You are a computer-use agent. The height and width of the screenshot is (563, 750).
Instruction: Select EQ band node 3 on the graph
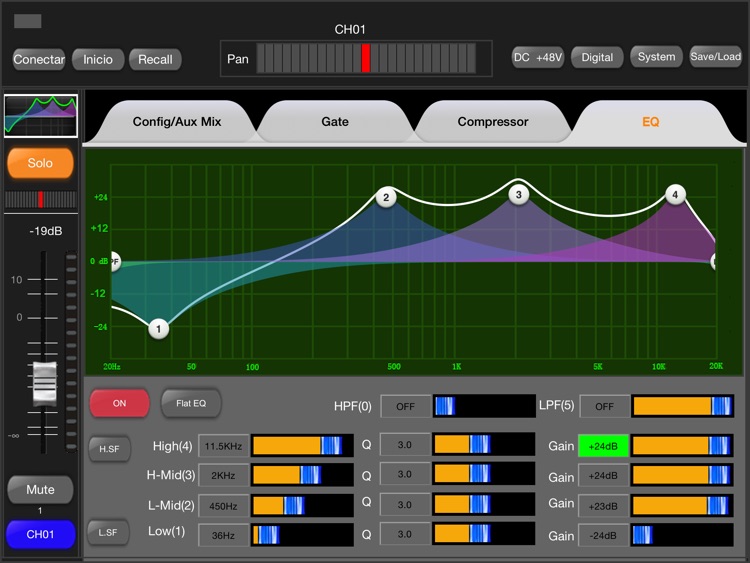pyautogui.click(x=518, y=194)
